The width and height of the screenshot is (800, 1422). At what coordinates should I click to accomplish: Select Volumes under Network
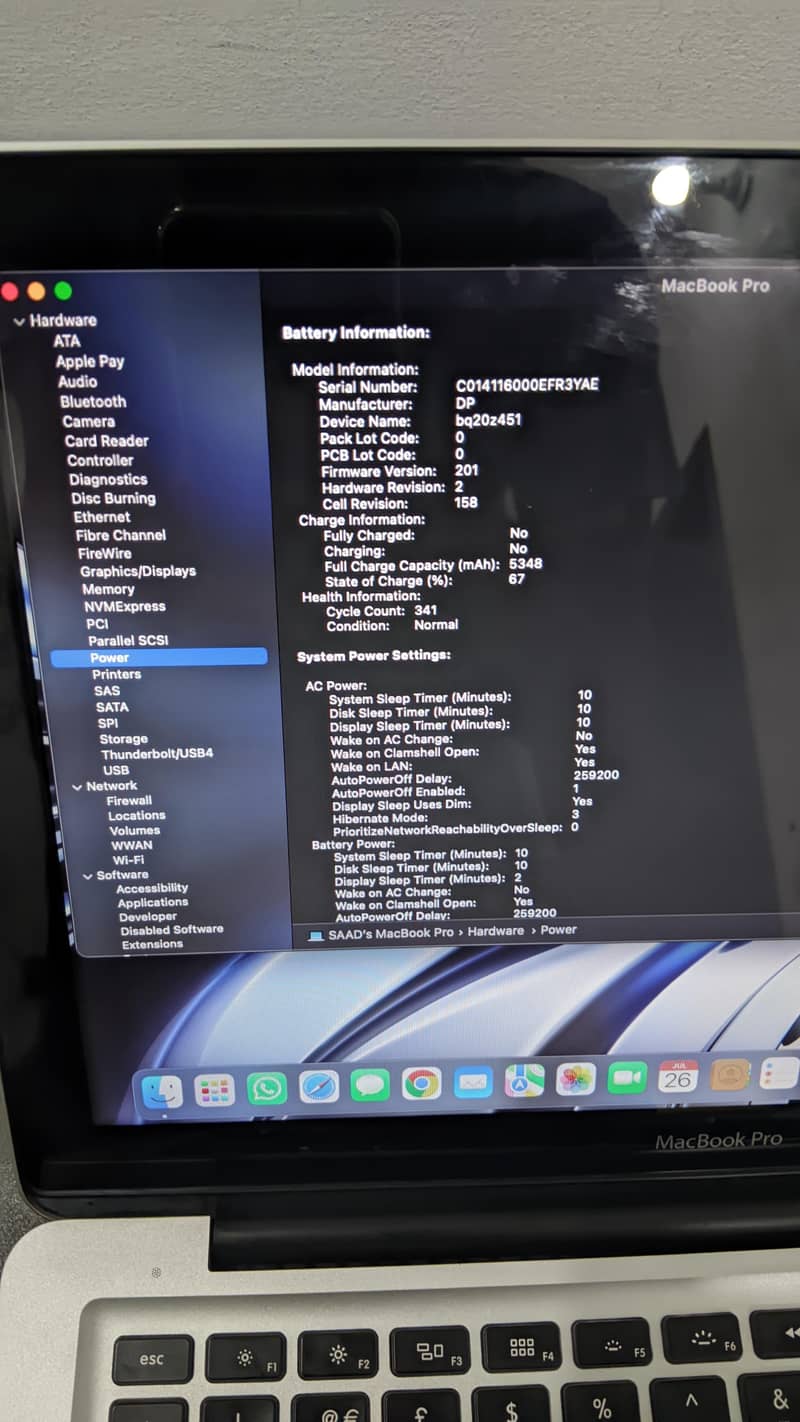tap(135, 830)
